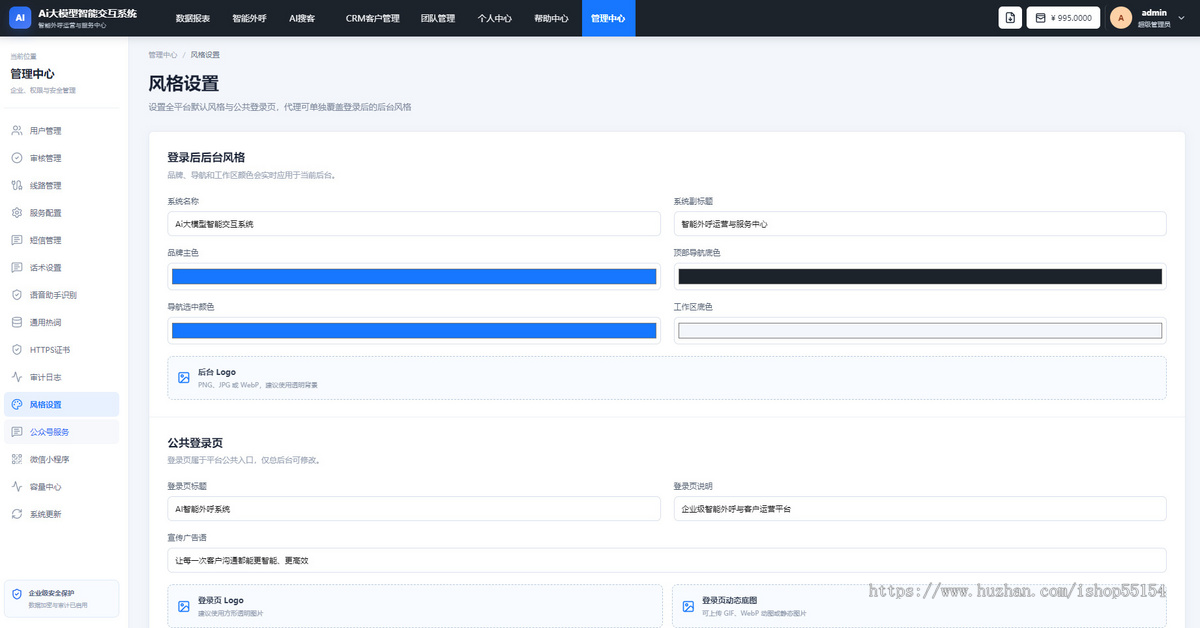Select the HTTPS证书 shield icon
Screen dimensions: 1200x628
[x=17, y=350]
